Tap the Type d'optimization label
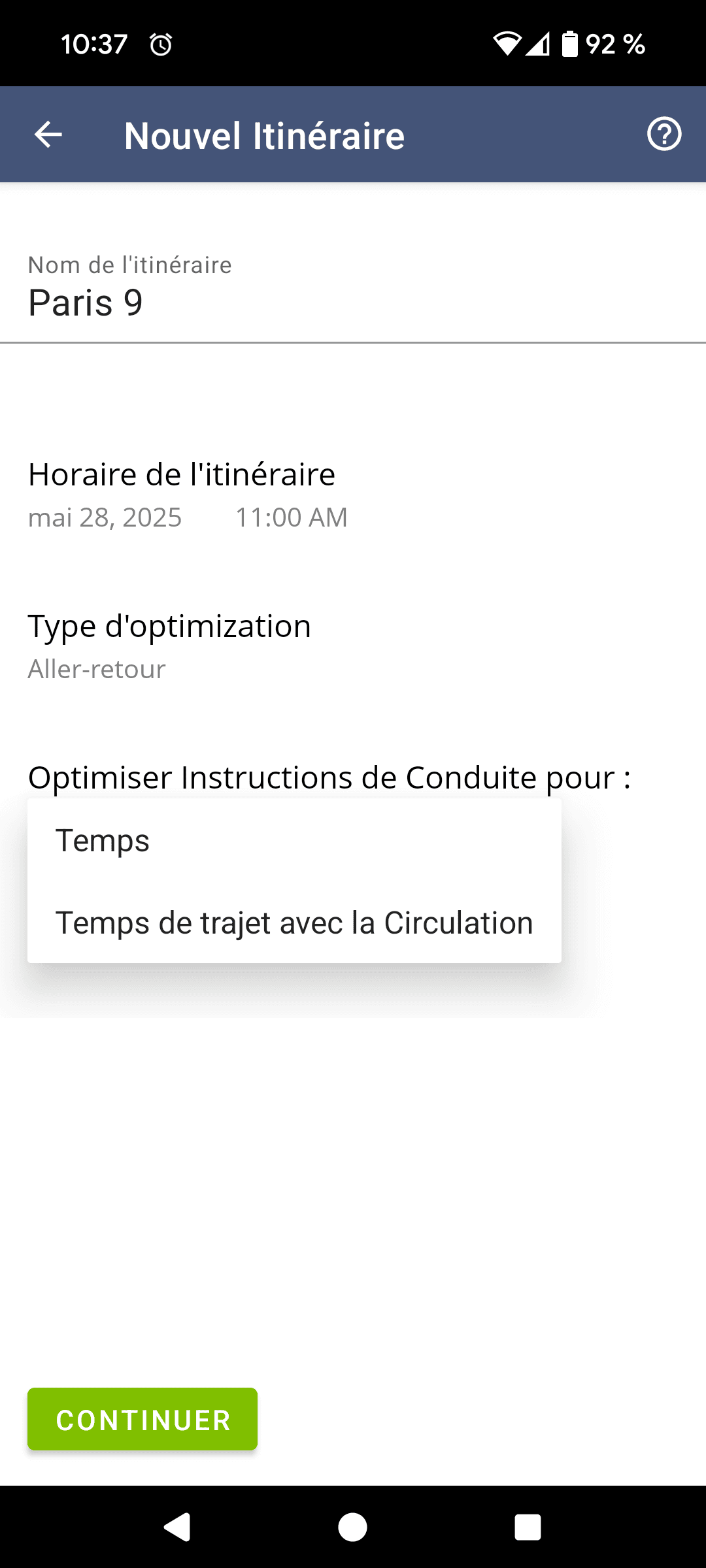The width and height of the screenshot is (706, 1568). pos(169,626)
